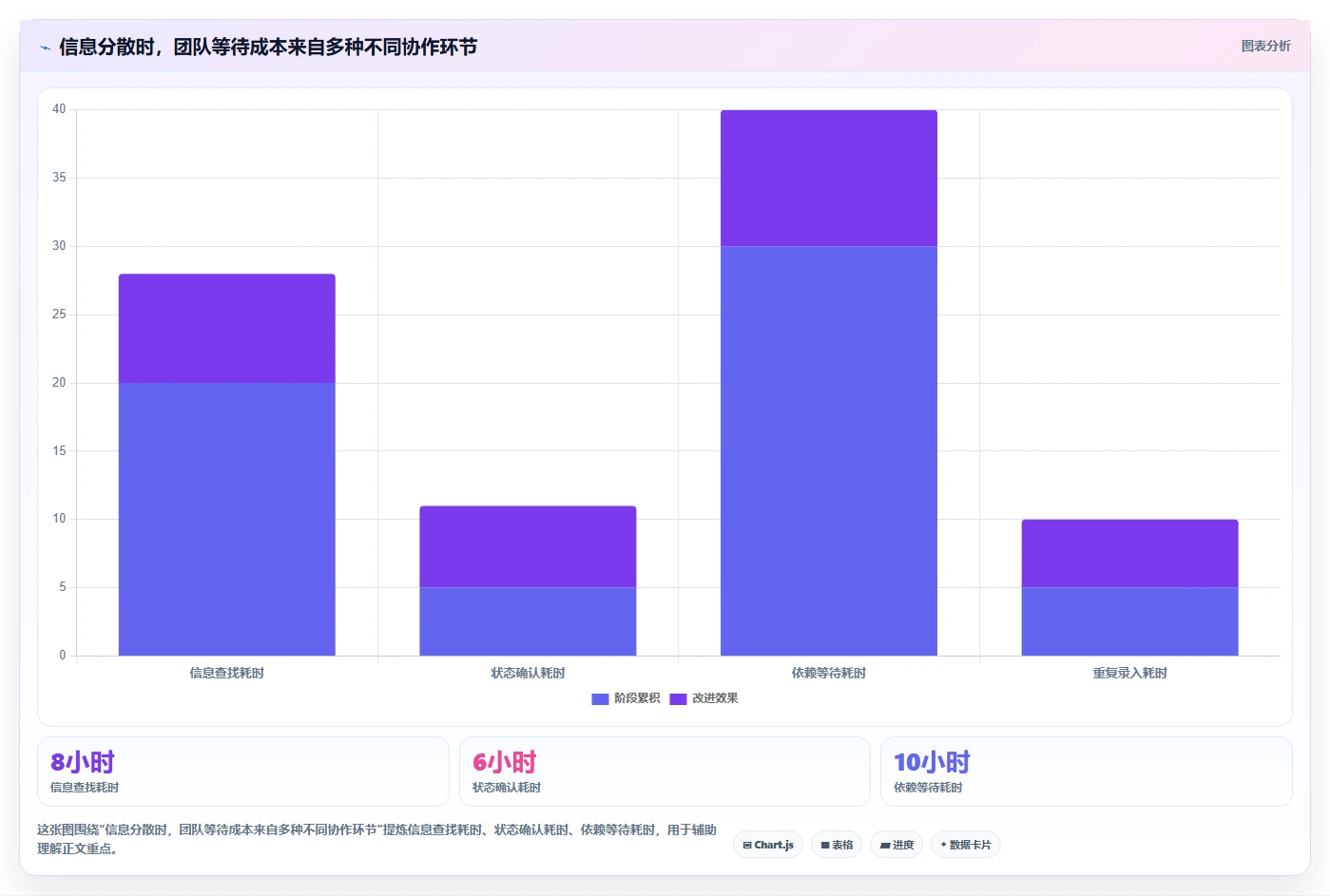Click the blue segment of the 重复录入耗时 bar

click(1129, 621)
